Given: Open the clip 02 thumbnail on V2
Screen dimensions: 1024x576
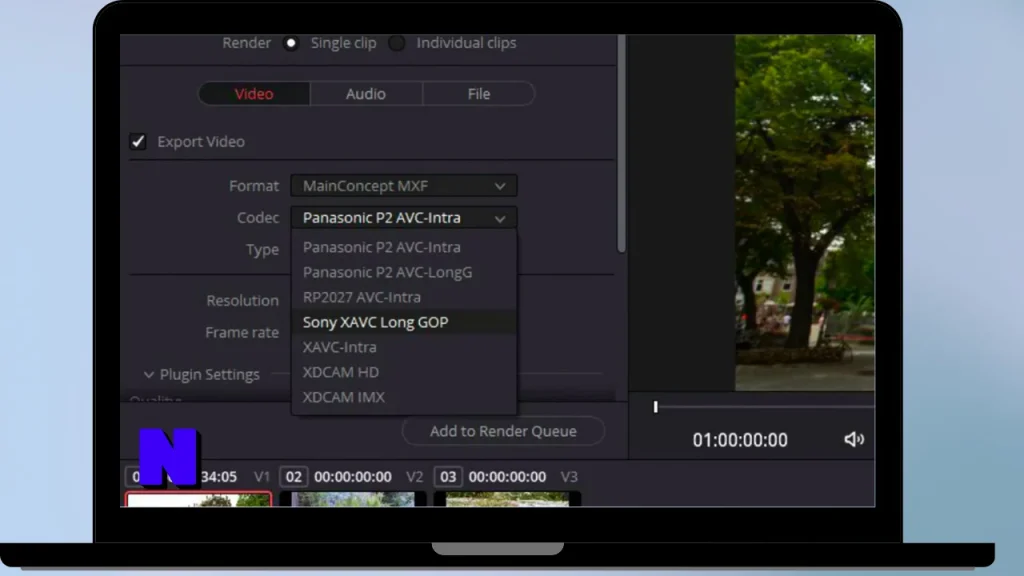Looking at the screenshot, I should point(353,500).
